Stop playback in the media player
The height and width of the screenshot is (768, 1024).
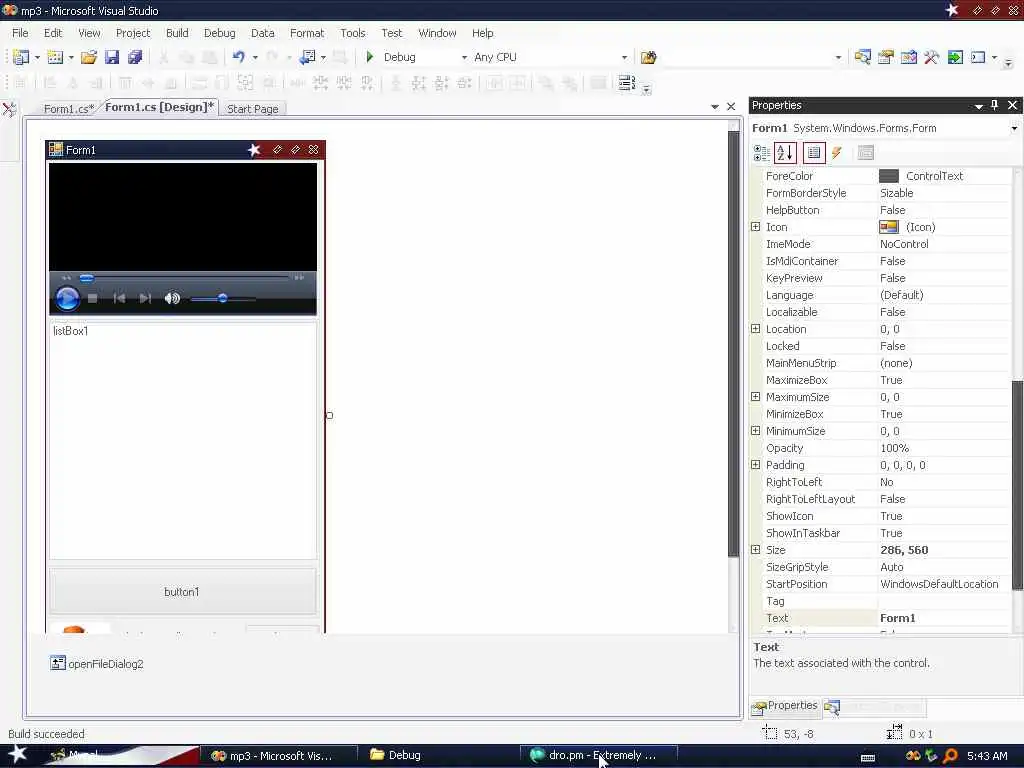pyautogui.click(x=93, y=298)
